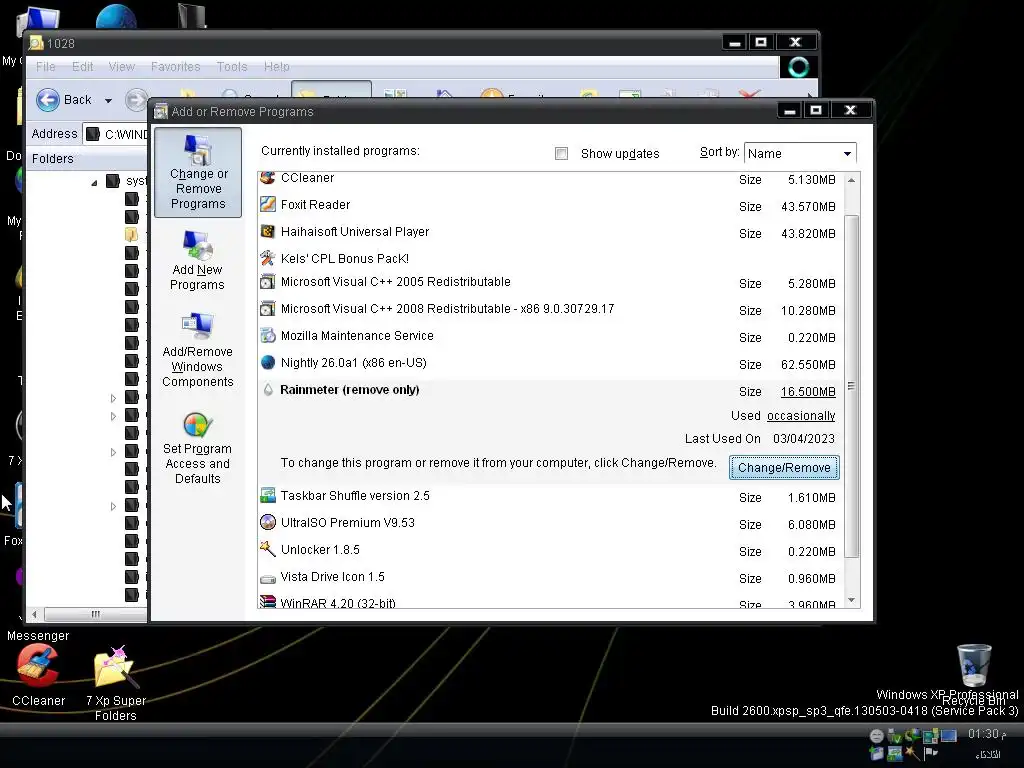Open CCleaner desktop shortcut
This screenshot has height=768, width=1024.
(38, 675)
